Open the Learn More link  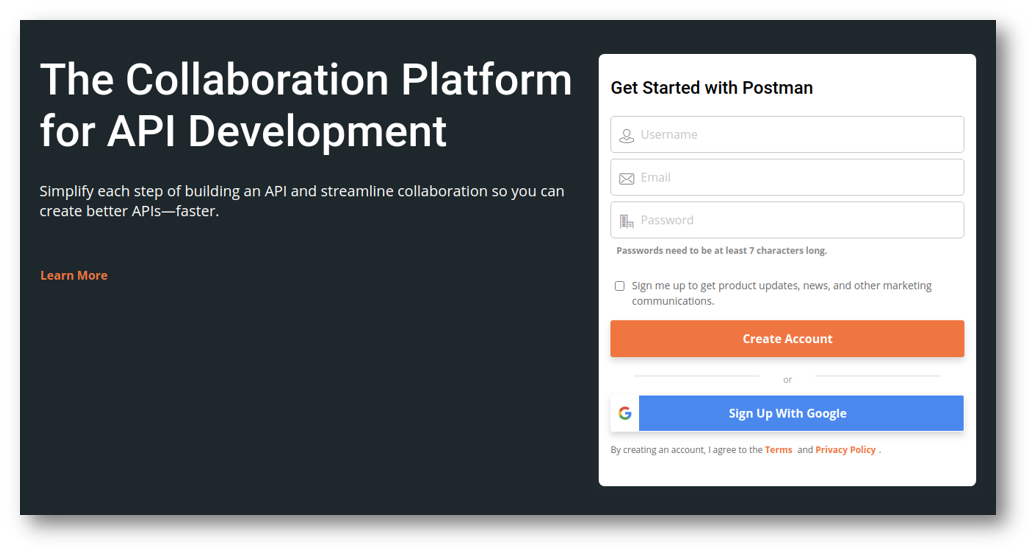tap(74, 275)
